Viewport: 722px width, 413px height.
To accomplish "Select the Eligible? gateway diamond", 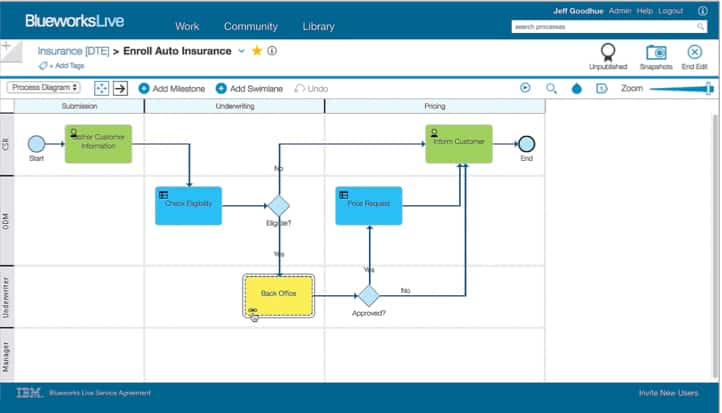I will [x=279, y=205].
